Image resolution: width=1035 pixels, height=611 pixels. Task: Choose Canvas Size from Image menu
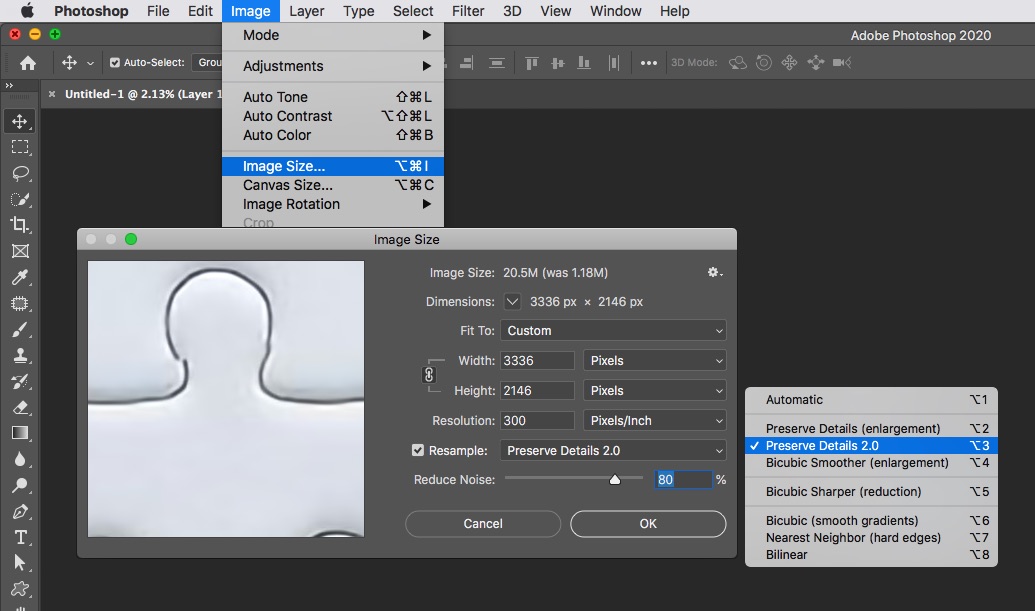click(288, 185)
